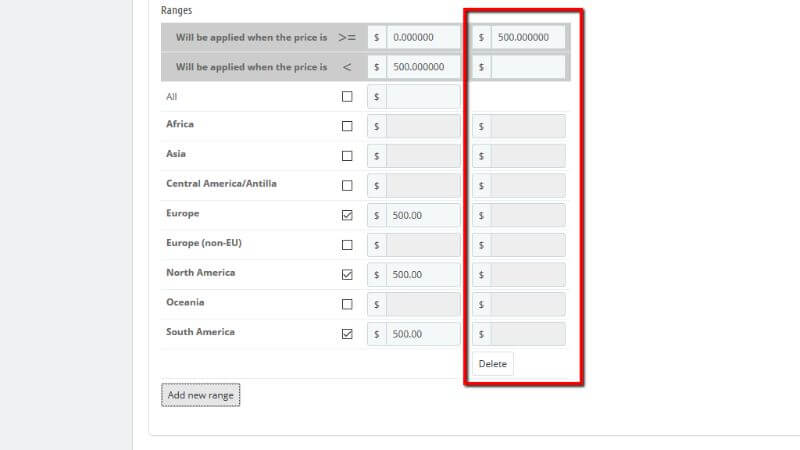The image size is (800, 450).
Task: Check the Europe (non-EU) checkbox
Action: click(347, 244)
